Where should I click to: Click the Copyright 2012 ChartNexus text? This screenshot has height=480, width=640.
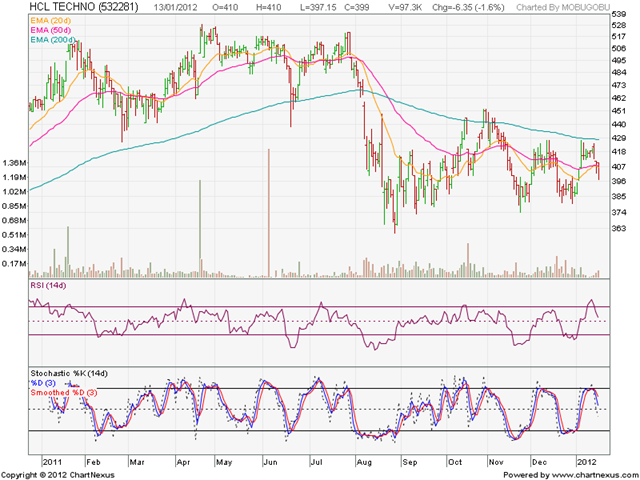58,475
